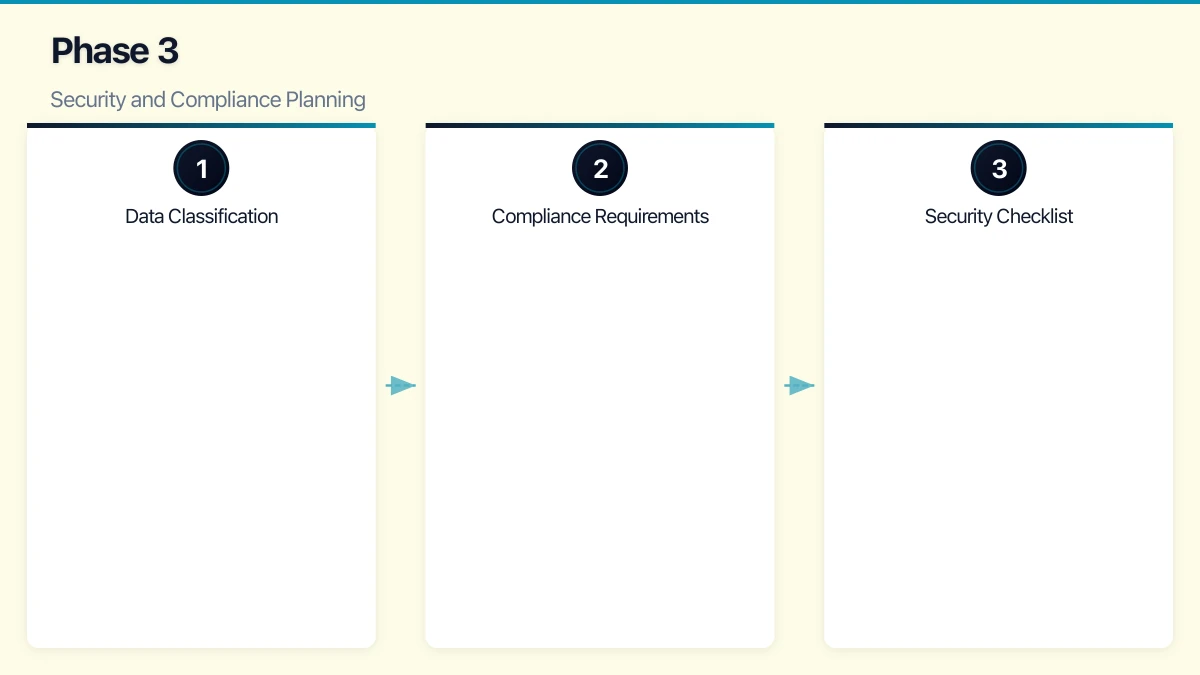Open the Security Checklist step
The image size is (1200, 675).
998,216
